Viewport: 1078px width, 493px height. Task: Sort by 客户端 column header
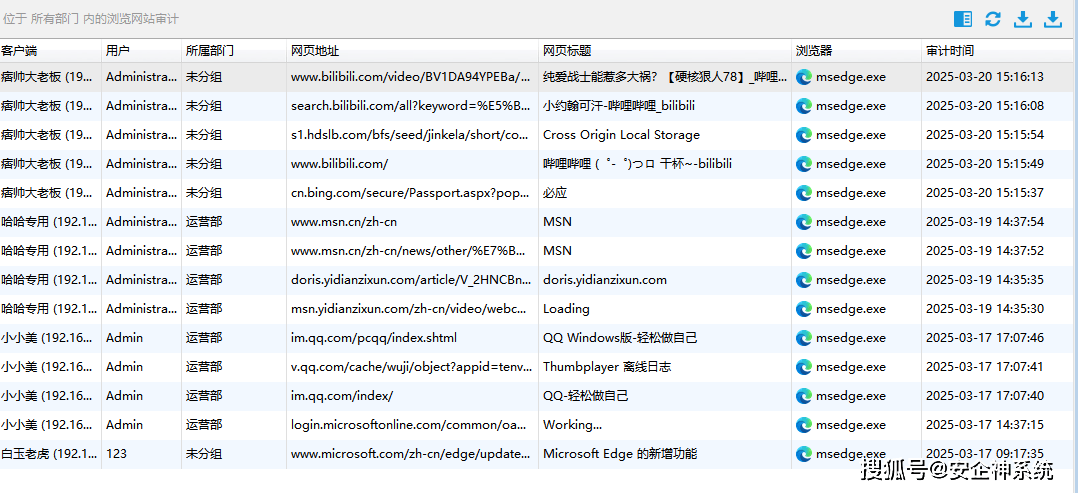pos(51,51)
